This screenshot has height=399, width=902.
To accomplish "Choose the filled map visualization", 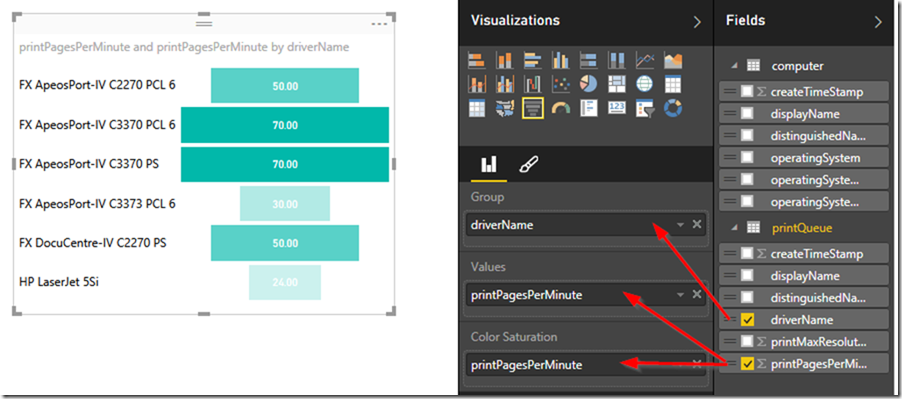I will (504, 108).
